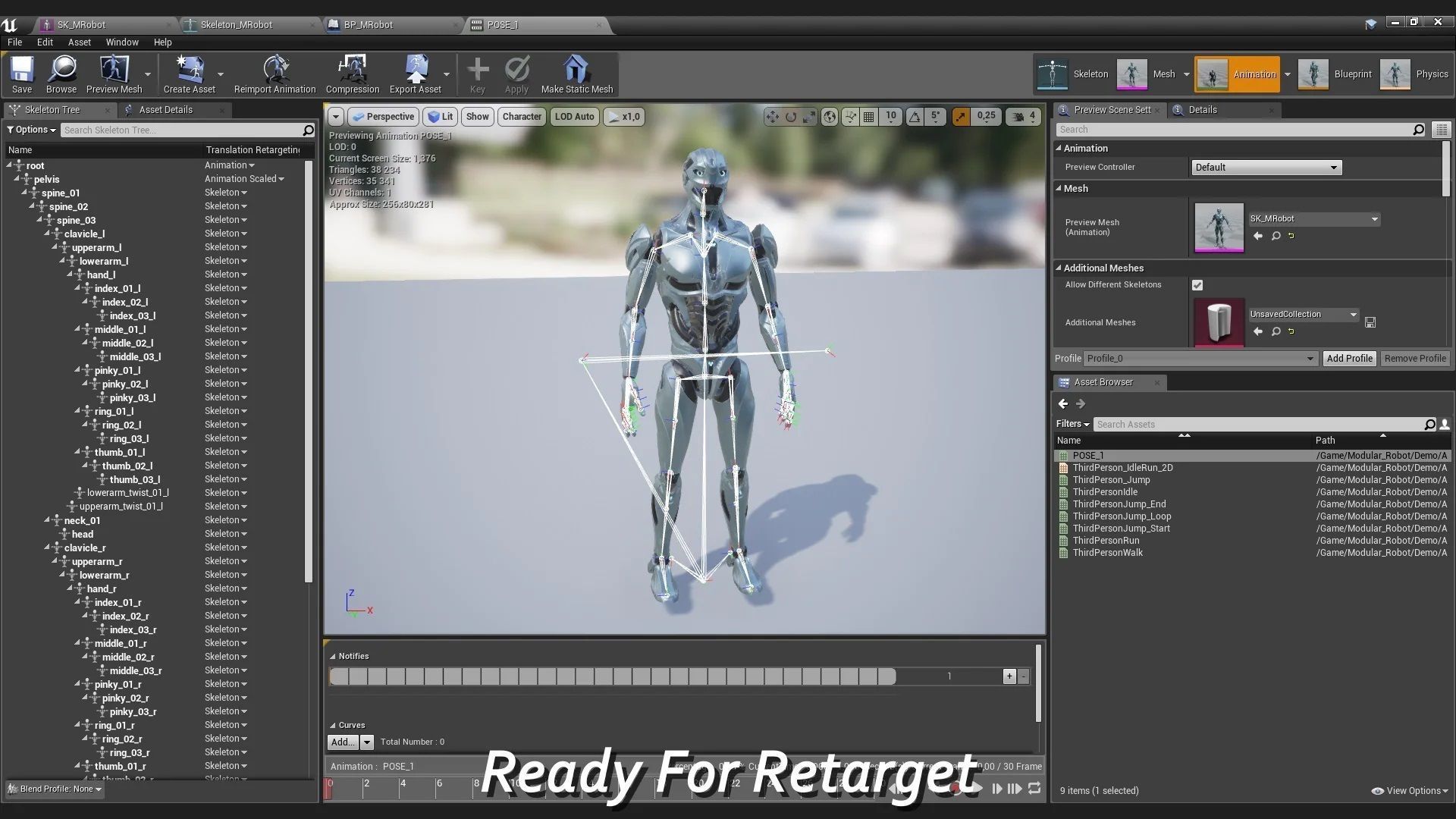Toggle scale snapping orange button
1456x819 pixels.
pyautogui.click(x=961, y=117)
